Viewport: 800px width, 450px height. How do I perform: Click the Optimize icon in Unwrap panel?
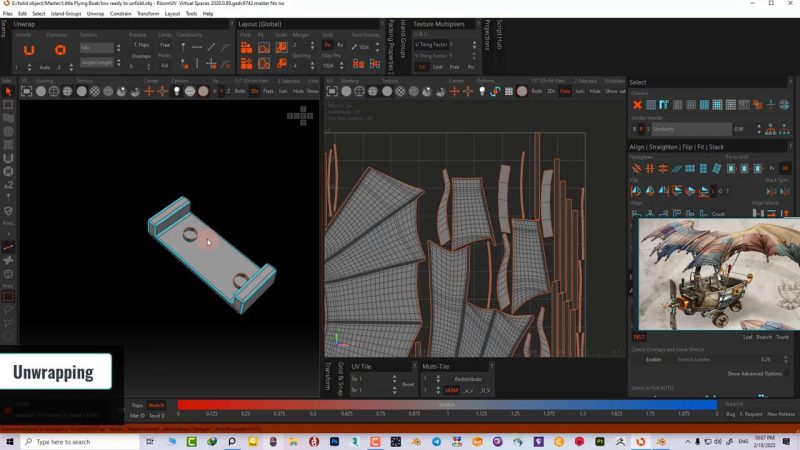tap(59, 50)
